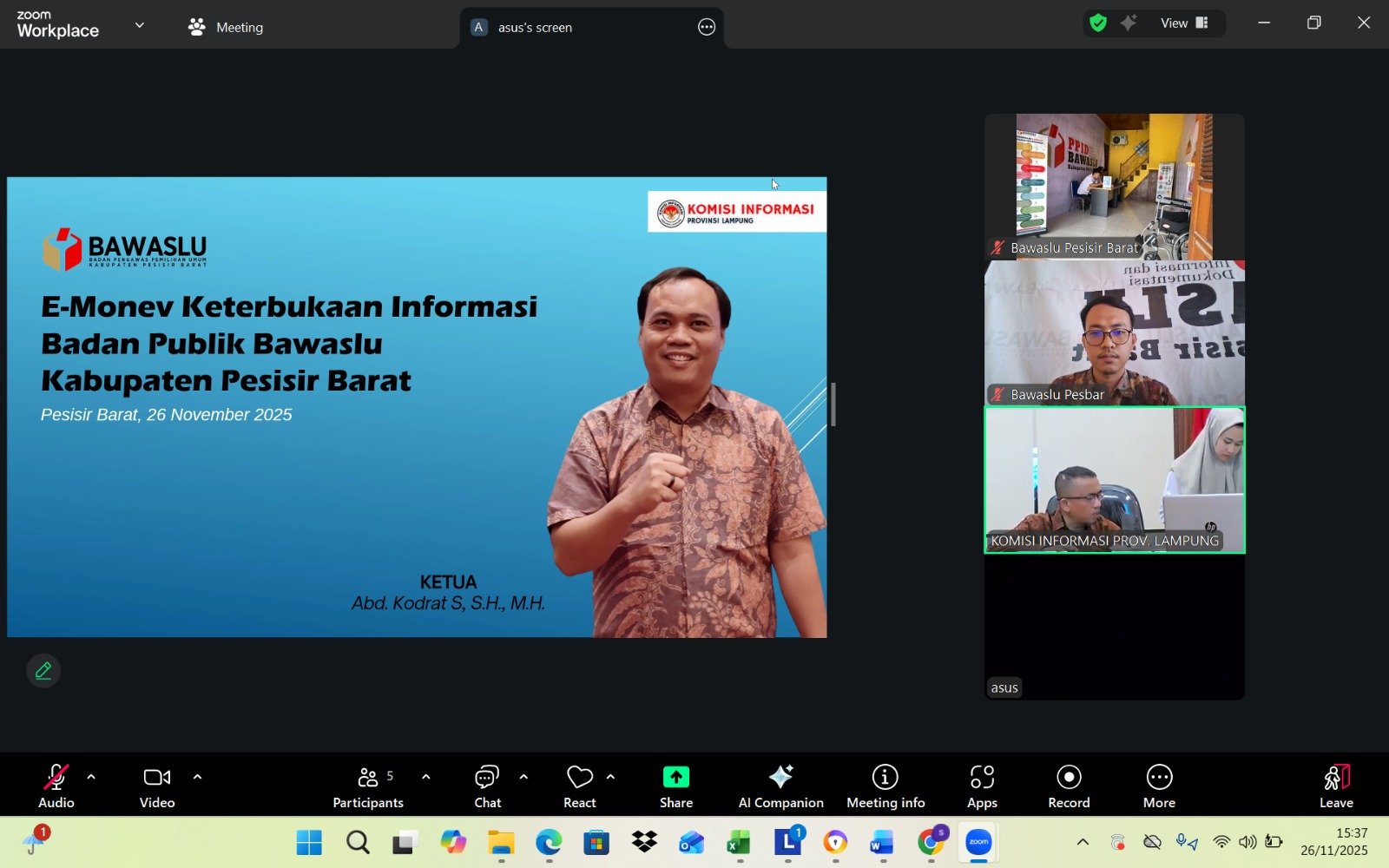Open Meeting info details
The image size is (1389, 868).
[885, 786]
